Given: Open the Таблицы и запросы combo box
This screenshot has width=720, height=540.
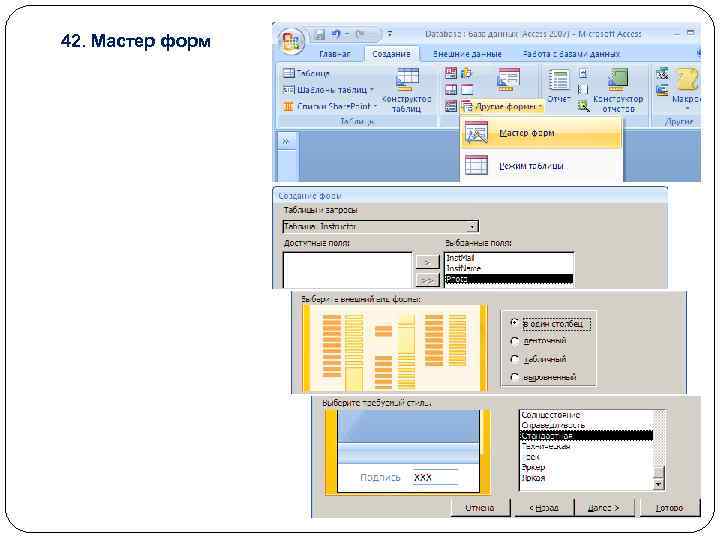Looking at the screenshot, I should [x=381, y=226].
